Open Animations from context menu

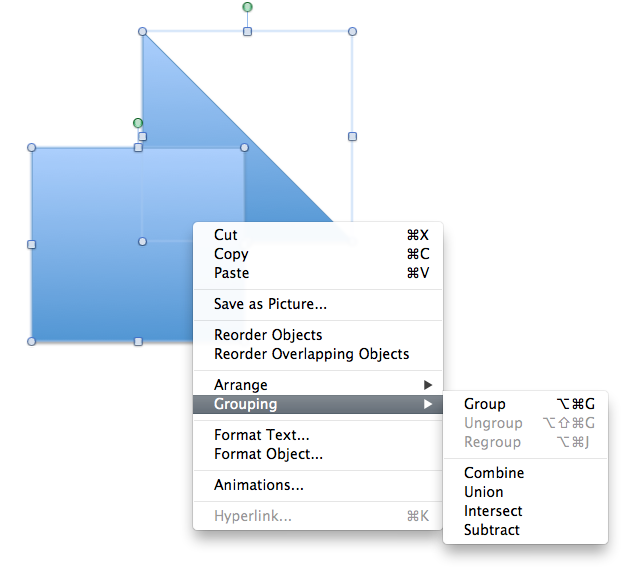coord(259,485)
